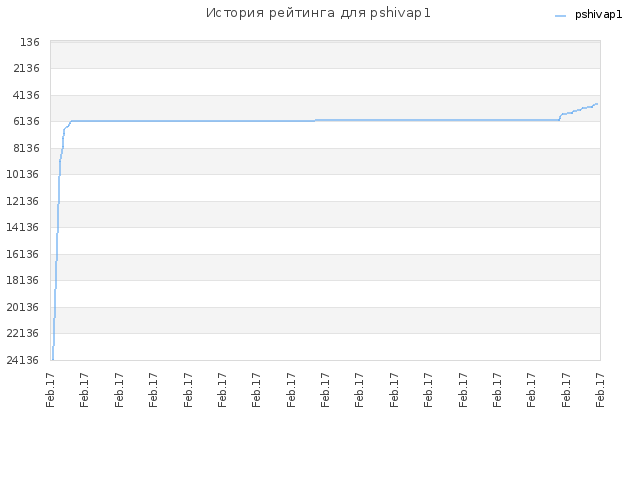
Task: Select the 16136 y-axis label
Action: click(x=22, y=254)
